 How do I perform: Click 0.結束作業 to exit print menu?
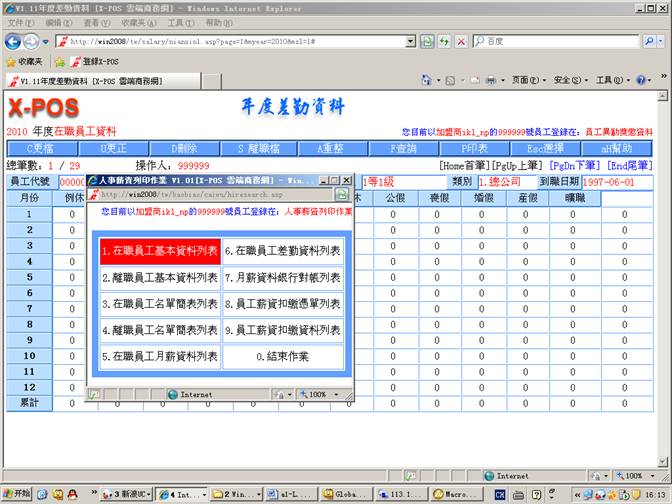click(x=283, y=357)
